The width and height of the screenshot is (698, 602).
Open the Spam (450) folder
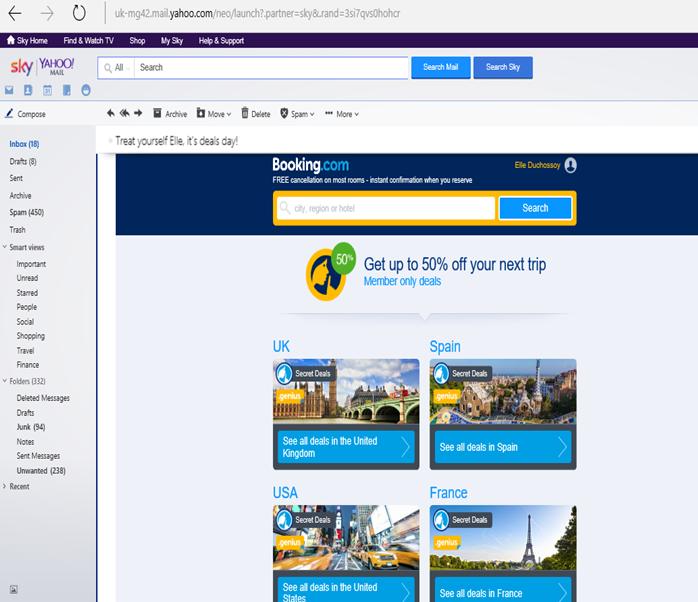coord(27,212)
